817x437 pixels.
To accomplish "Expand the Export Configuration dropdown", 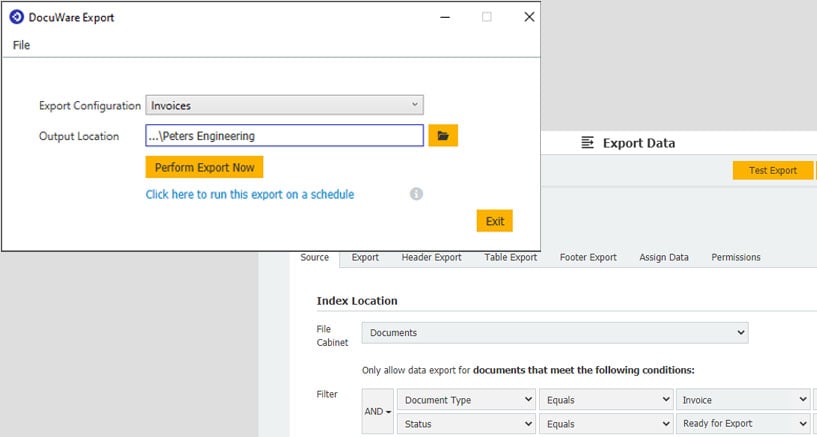I will pyautogui.click(x=284, y=105).
